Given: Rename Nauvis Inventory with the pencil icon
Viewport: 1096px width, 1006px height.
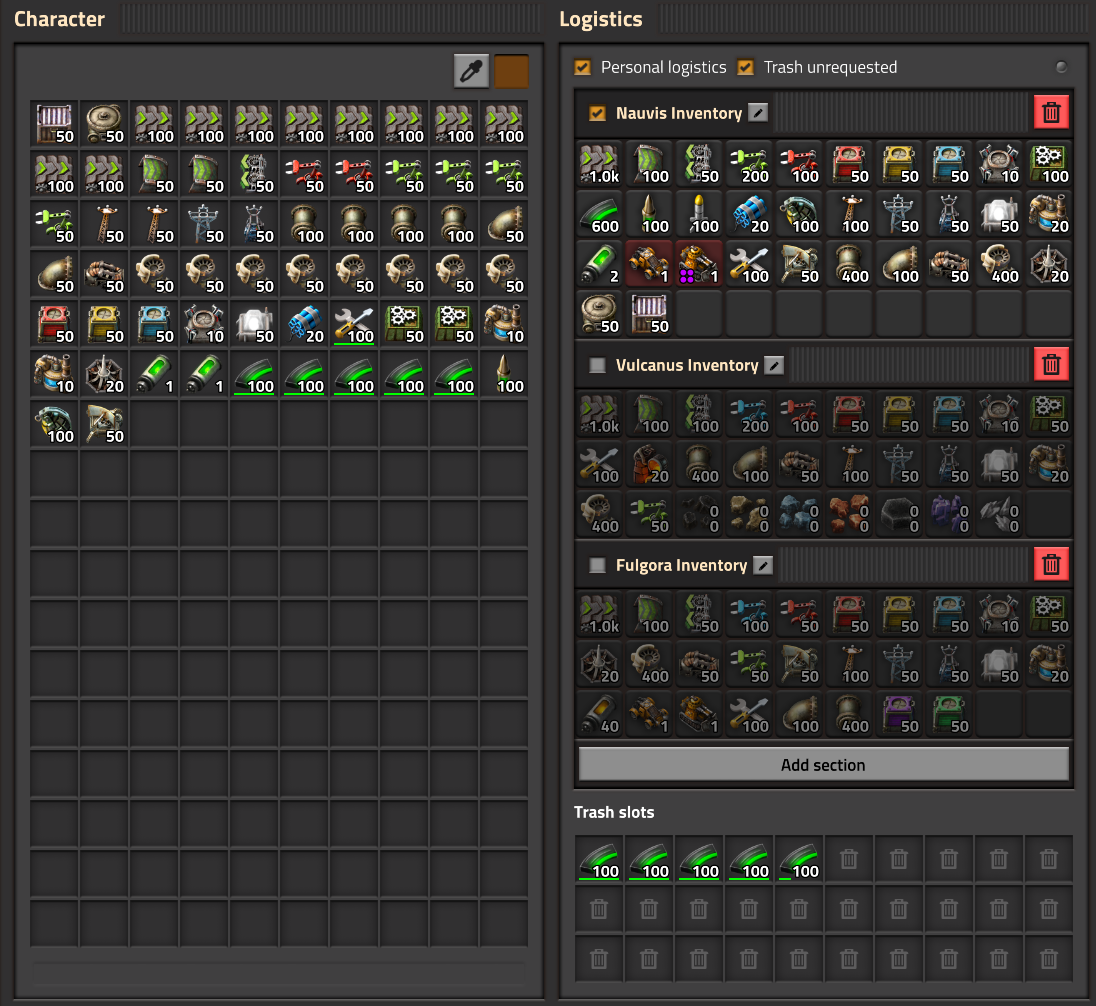Looking at the screenshot, I should (x=758, y=113).
